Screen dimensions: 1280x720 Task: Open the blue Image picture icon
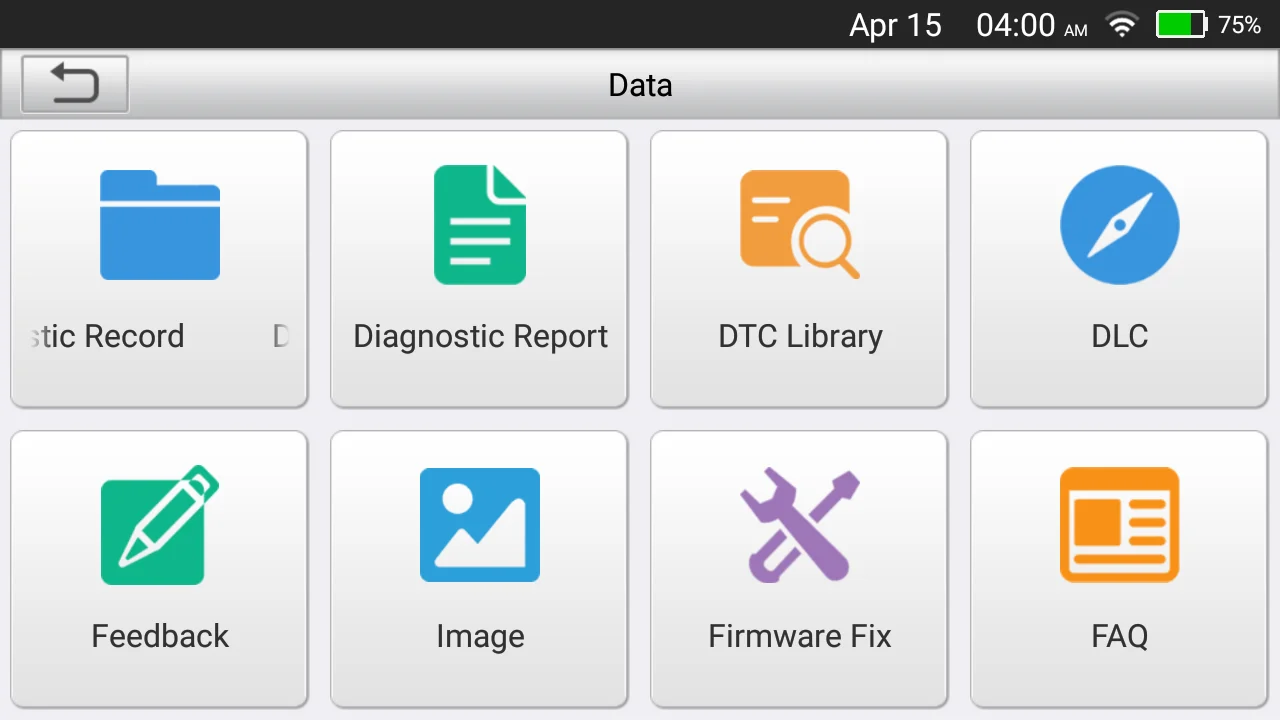(x=480, y=525)
